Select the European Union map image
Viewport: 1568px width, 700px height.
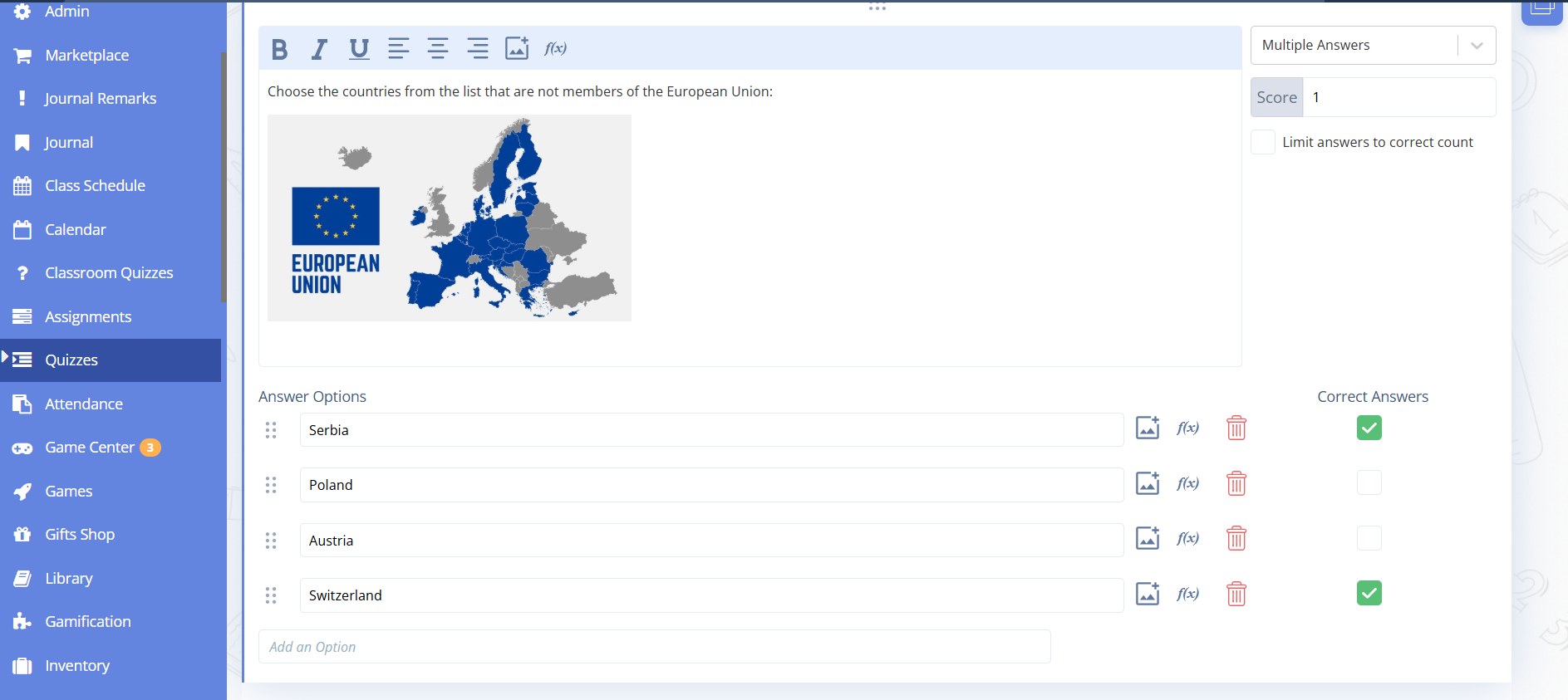click(449, 218)
